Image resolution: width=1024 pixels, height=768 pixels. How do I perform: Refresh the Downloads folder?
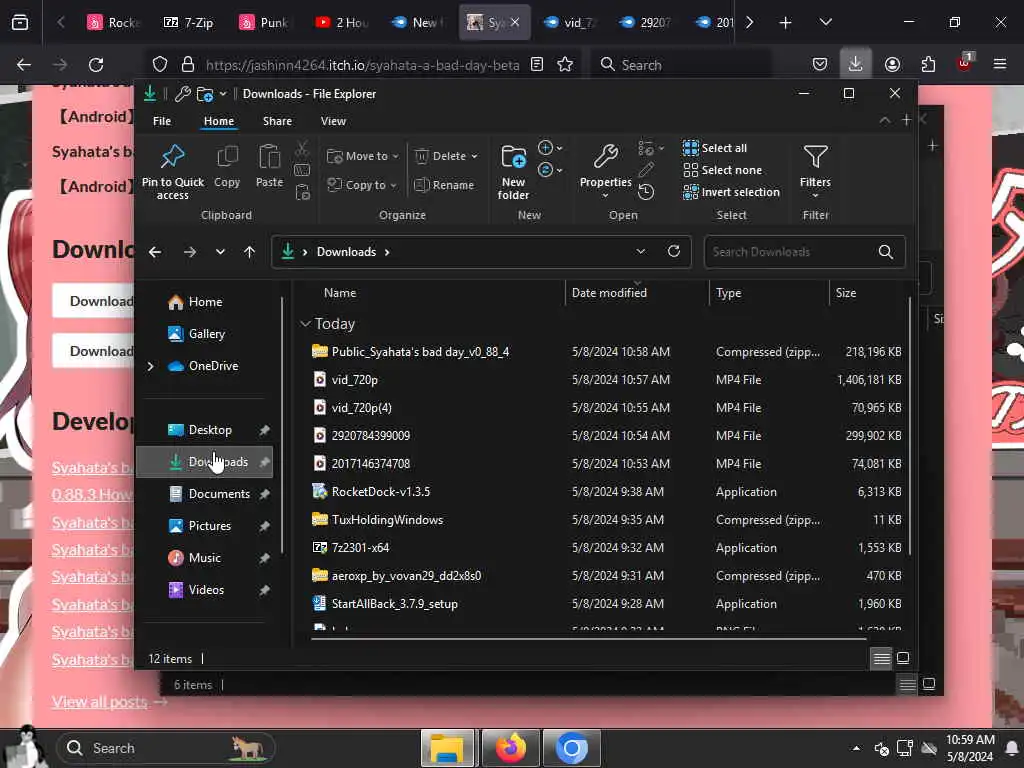coord(674,251)
